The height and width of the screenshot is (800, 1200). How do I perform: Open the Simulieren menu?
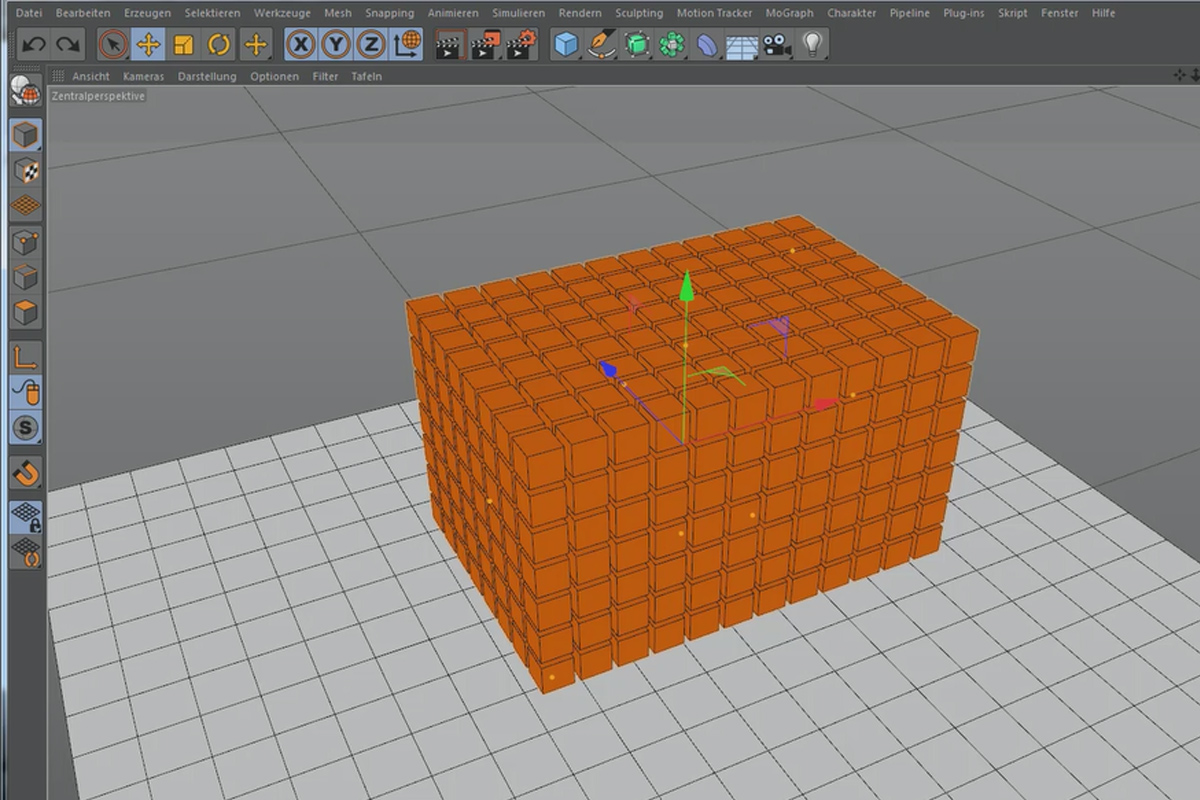point(518,13)
